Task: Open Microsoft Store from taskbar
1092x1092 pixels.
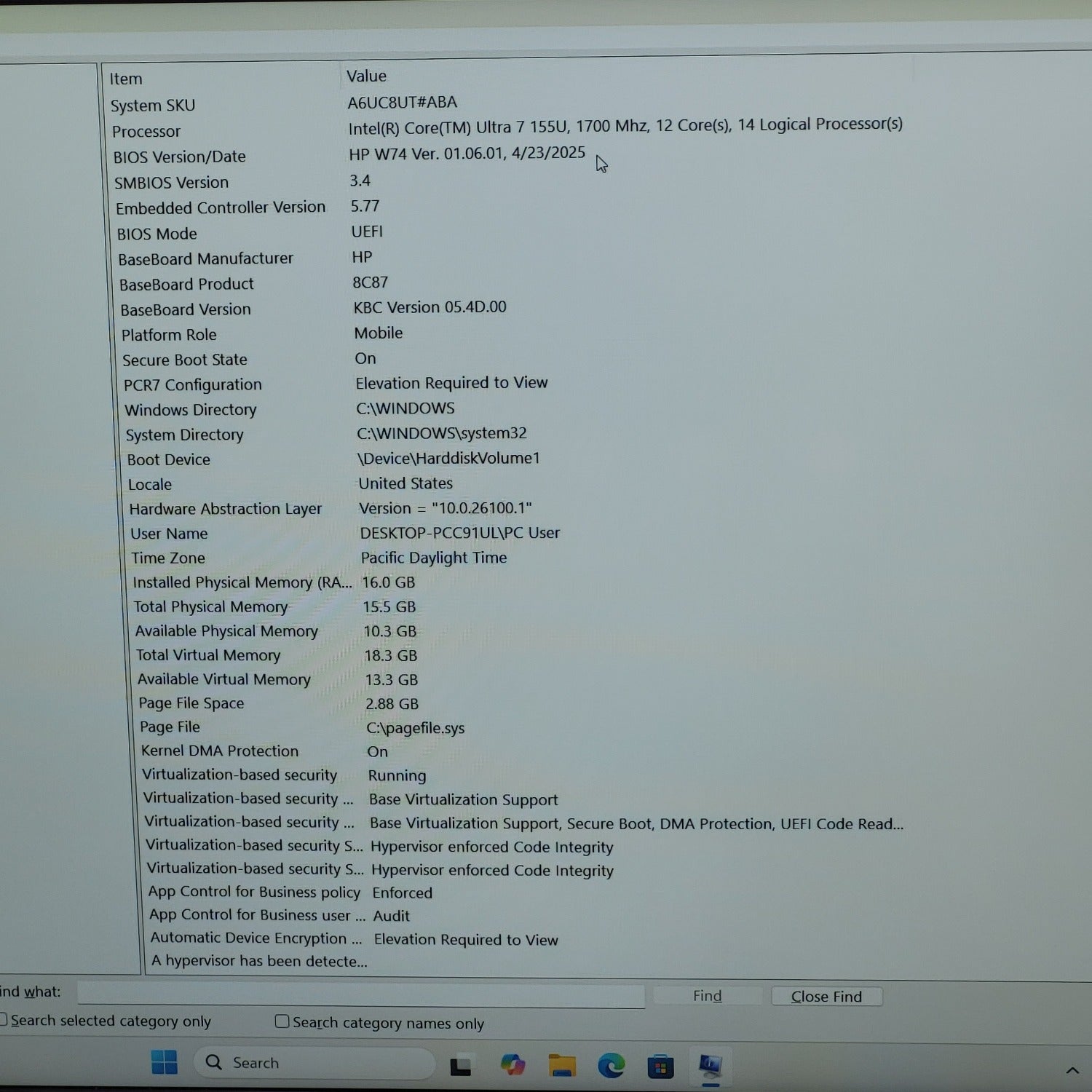Action: (x=660, y=1067)
